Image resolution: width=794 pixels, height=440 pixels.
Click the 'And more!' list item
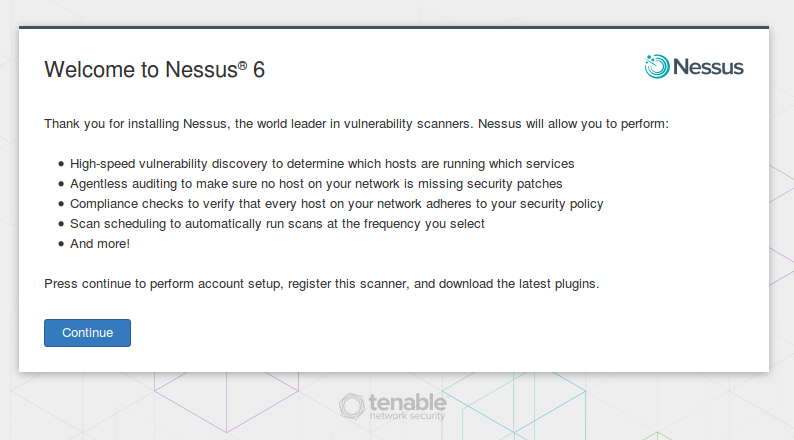coord(100,244)
